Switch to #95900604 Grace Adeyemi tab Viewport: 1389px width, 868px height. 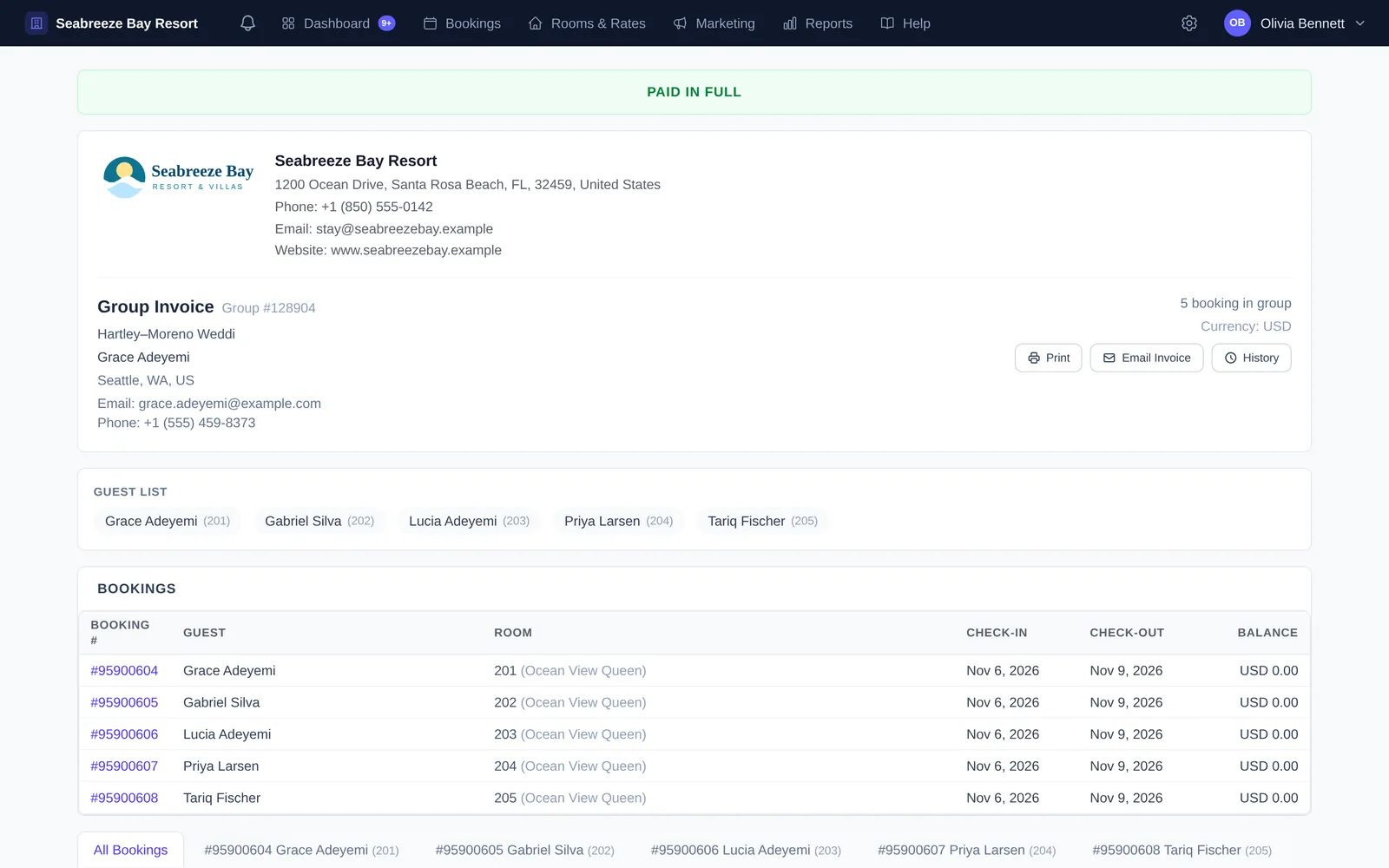click(301, 850)
